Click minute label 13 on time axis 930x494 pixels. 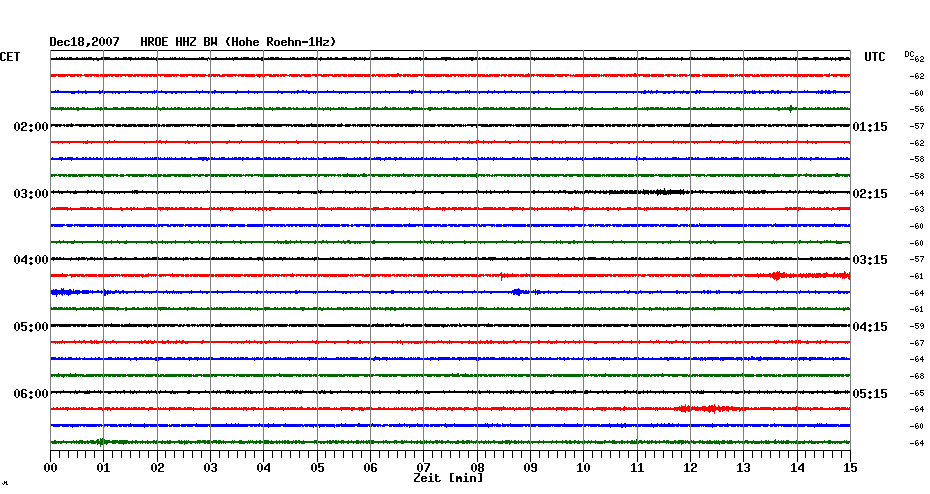[x=743, y=467]
